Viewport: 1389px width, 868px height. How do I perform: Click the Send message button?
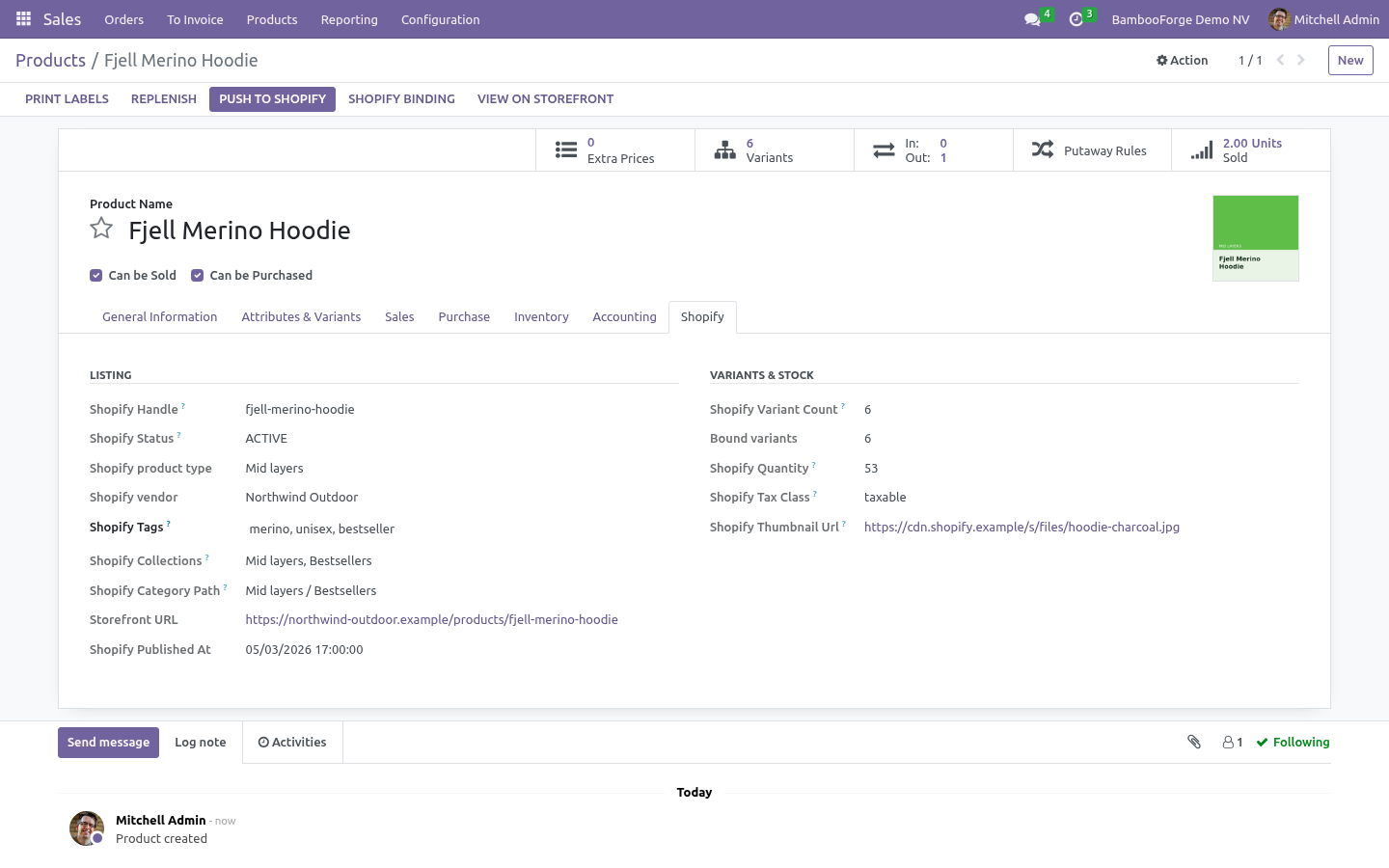[x=108, y=743]
